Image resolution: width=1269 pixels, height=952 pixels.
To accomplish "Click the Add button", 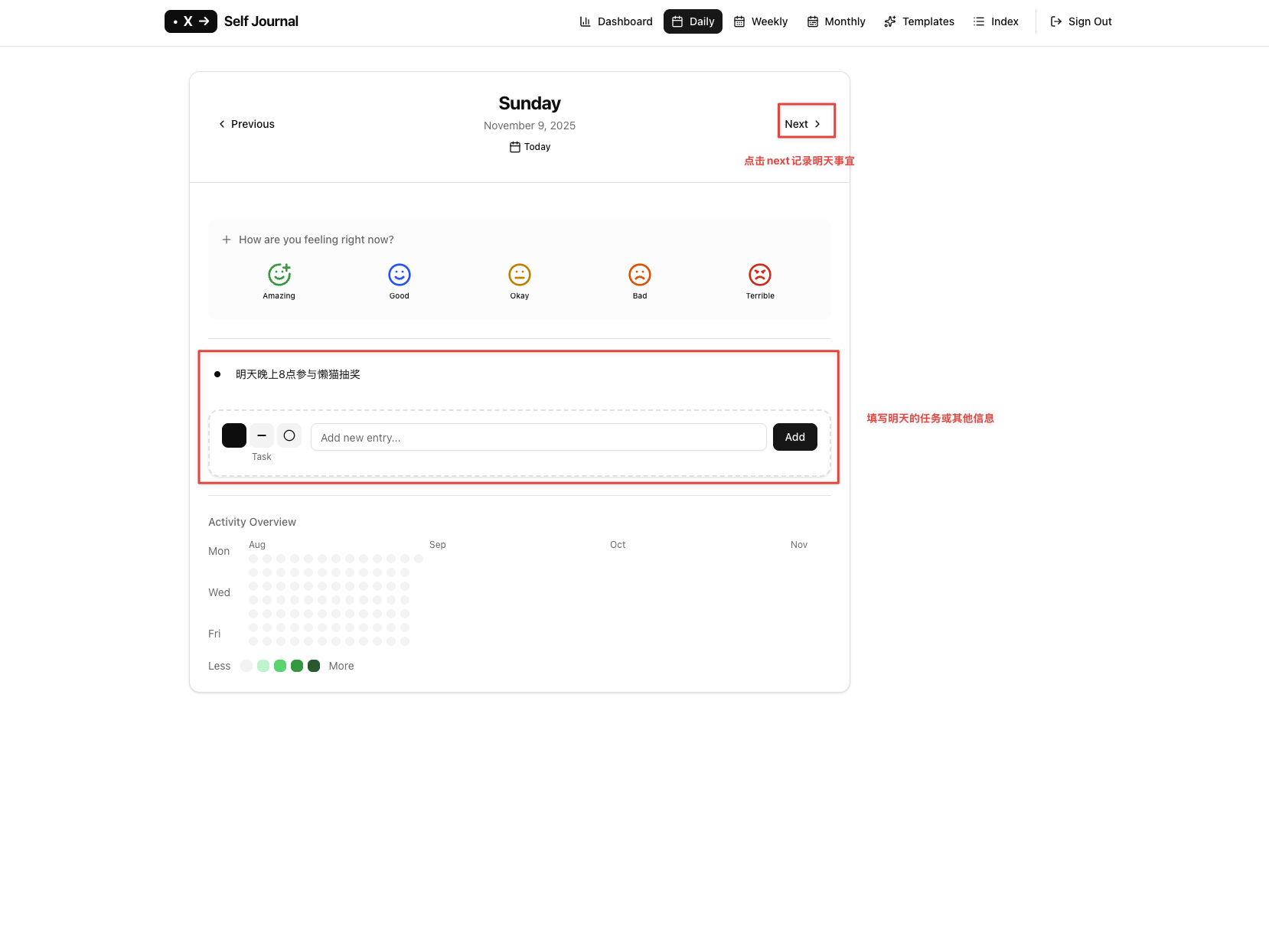I will pos(795,437).
